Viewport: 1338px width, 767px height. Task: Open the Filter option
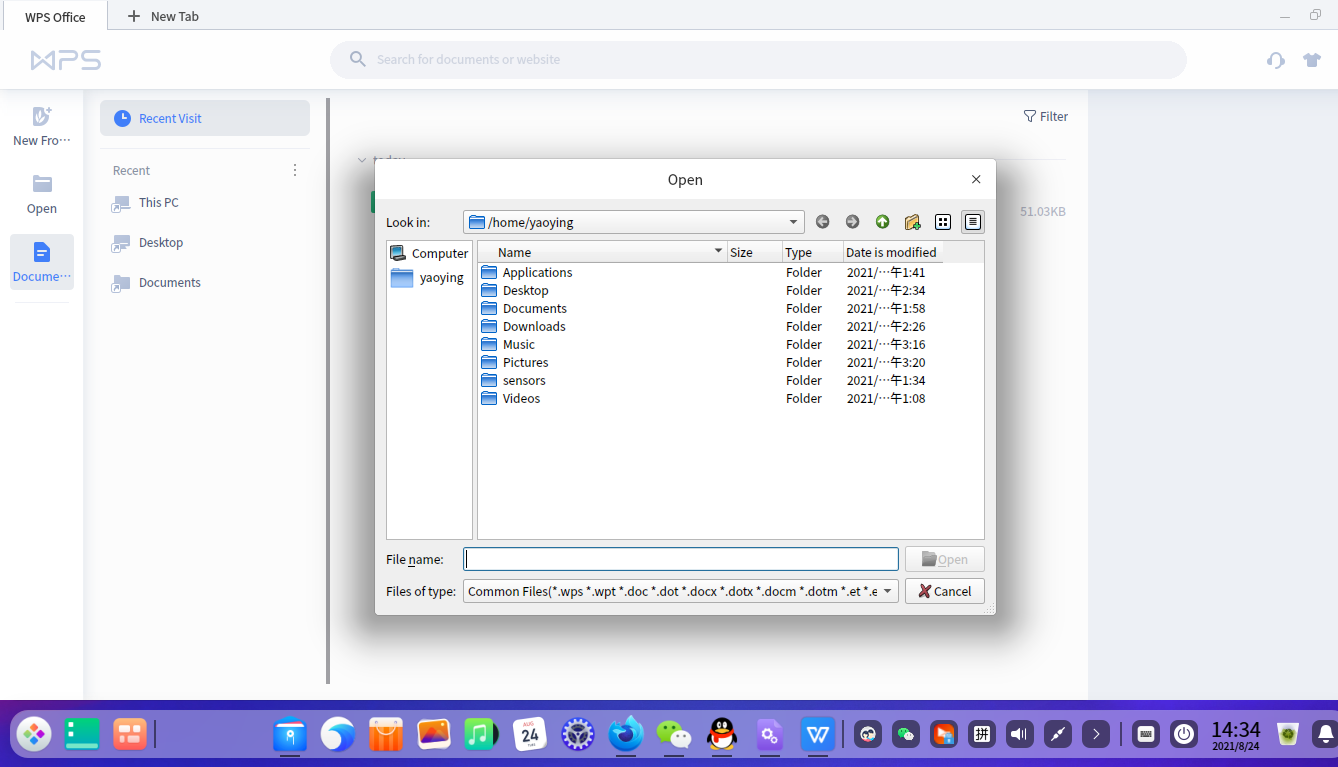coord(1045,117)
